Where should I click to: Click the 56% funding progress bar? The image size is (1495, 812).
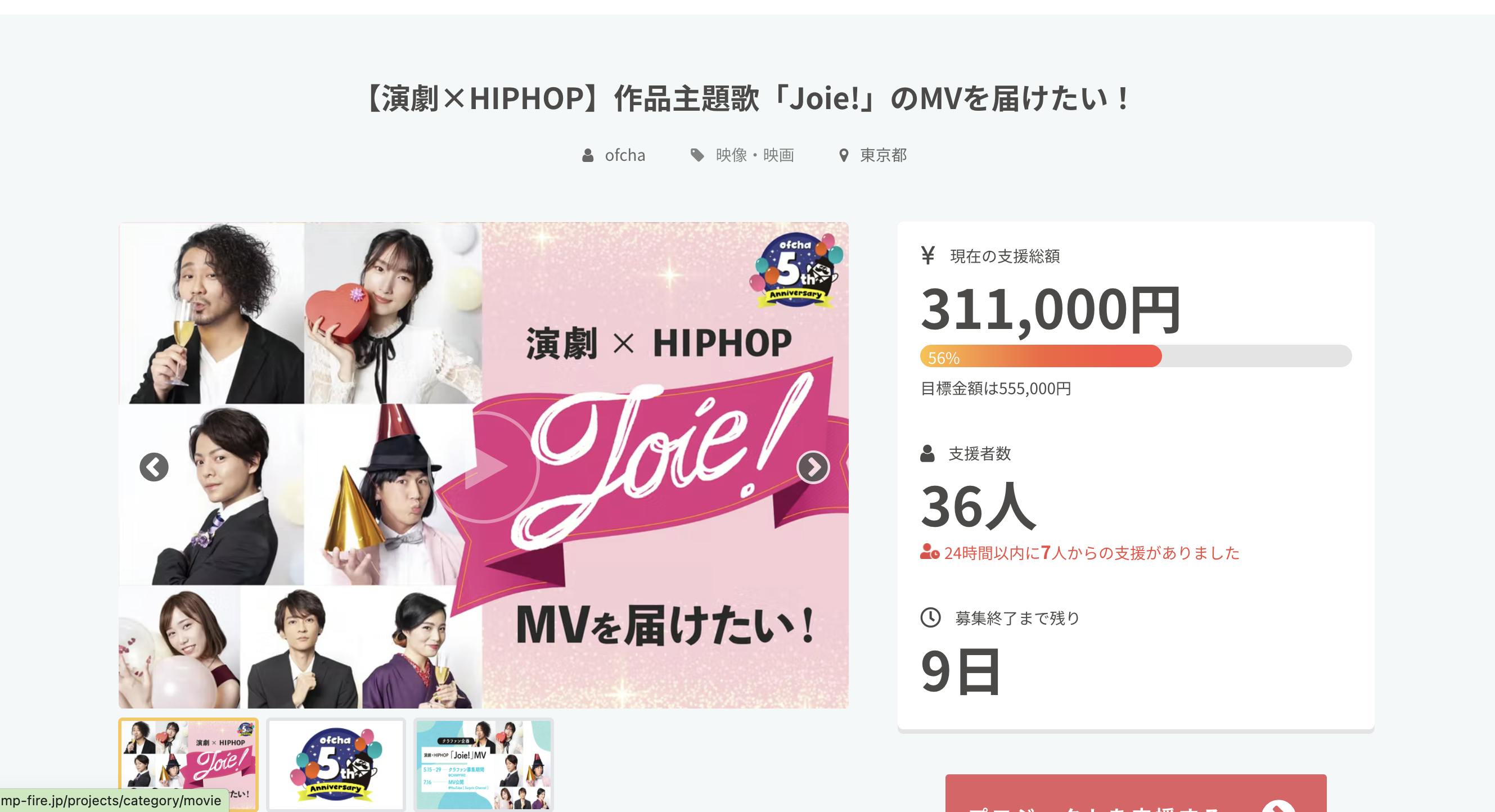point(1136,356)
